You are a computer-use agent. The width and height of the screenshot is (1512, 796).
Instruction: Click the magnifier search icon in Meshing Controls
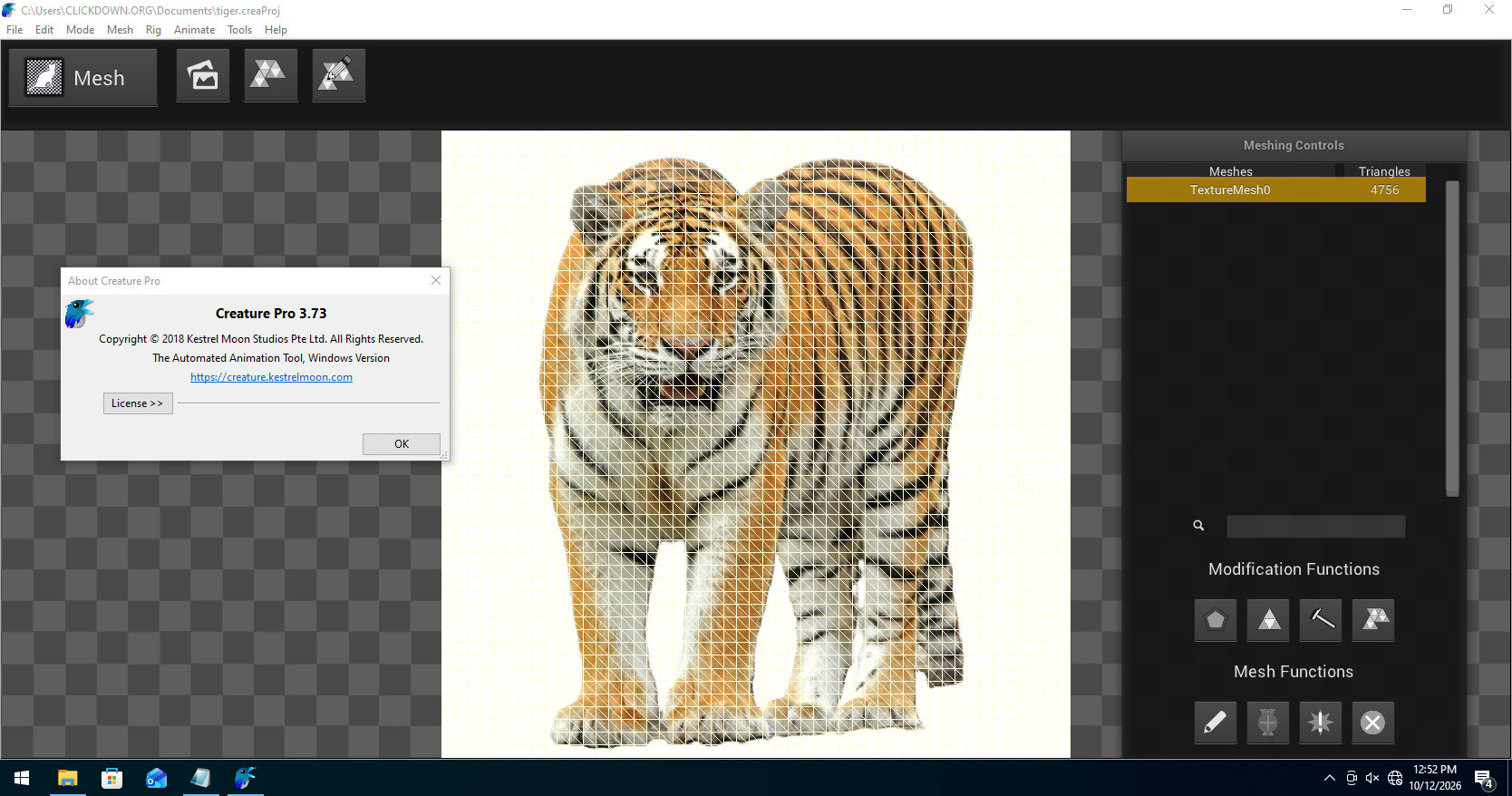coord(1198,526)
